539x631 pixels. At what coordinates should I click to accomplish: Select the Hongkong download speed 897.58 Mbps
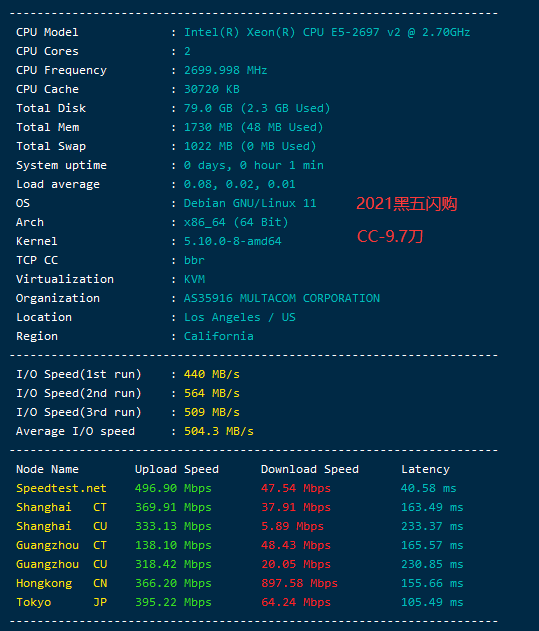click(x=299, y=583)
